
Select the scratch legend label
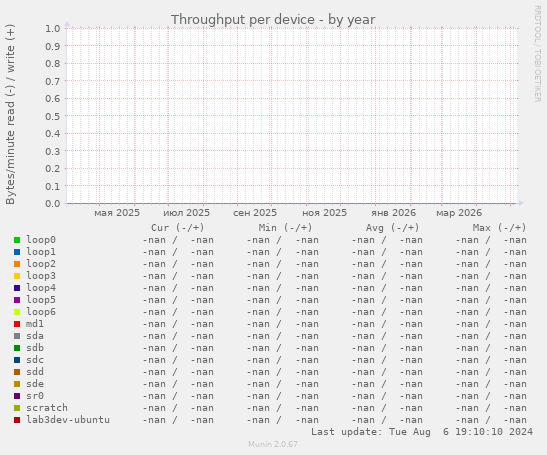(47, 408)
